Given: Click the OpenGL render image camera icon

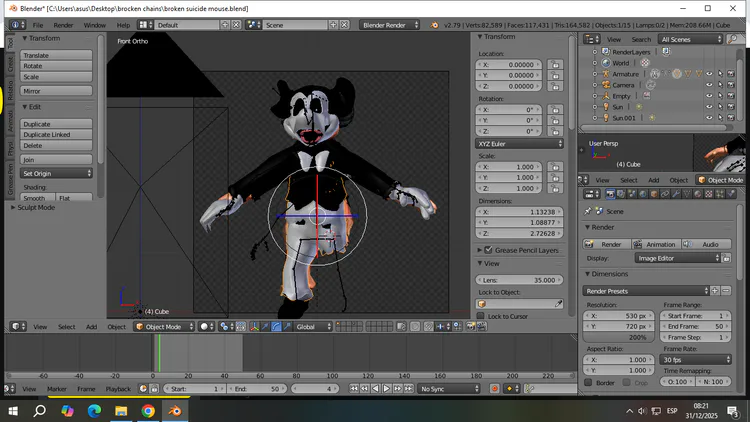Looking at the screenshot, I should tap(470, 327).
